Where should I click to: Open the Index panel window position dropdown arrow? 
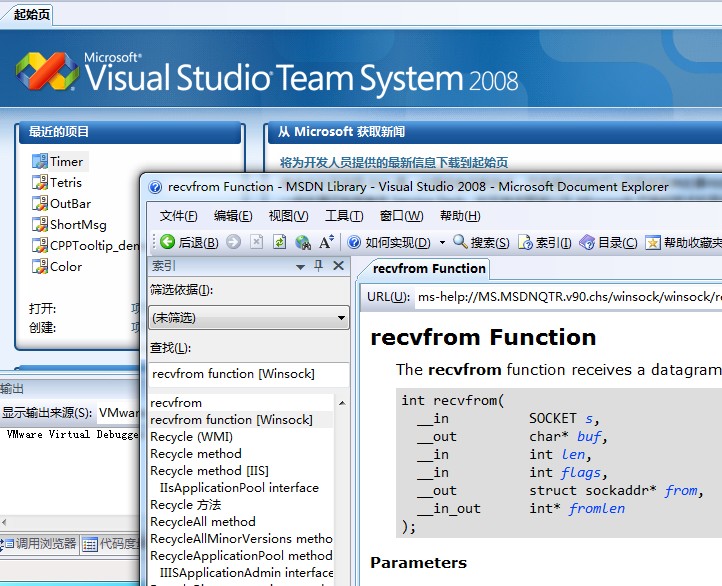(300, 267)
